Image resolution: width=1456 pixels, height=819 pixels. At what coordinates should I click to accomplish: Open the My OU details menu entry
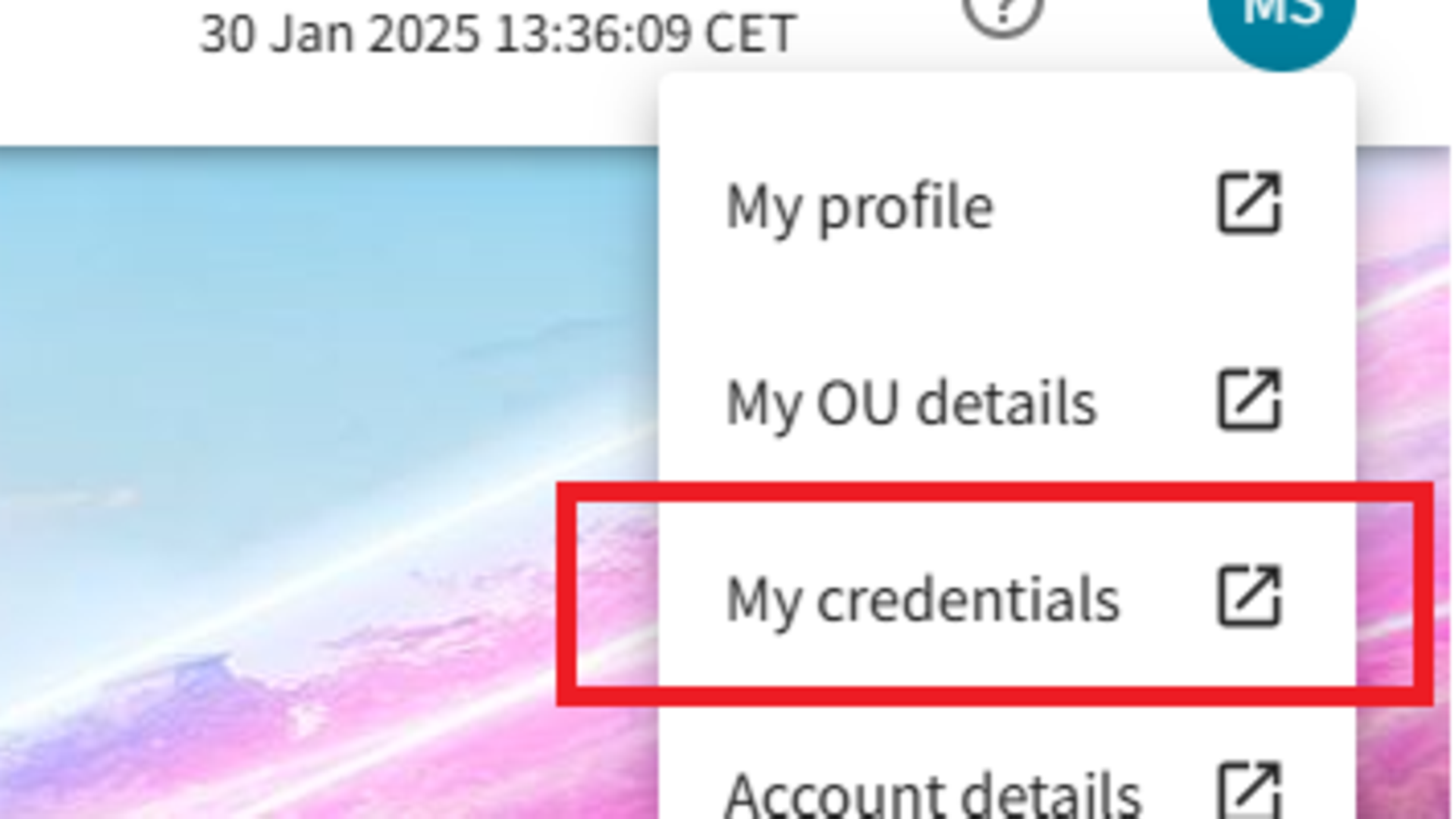pyautogui.click(x=911, y=403)
